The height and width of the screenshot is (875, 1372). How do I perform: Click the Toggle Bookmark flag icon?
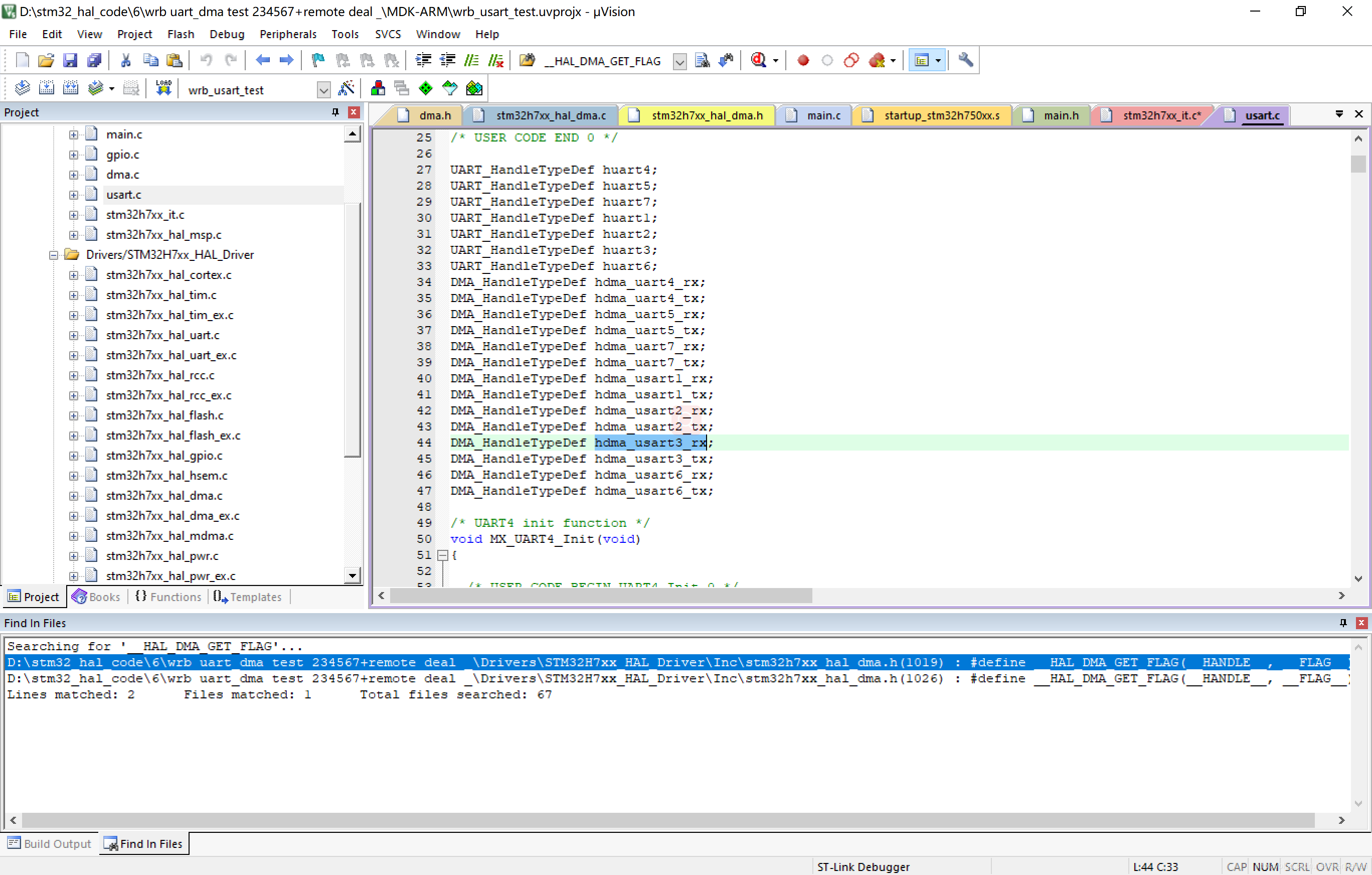(318, 60)
